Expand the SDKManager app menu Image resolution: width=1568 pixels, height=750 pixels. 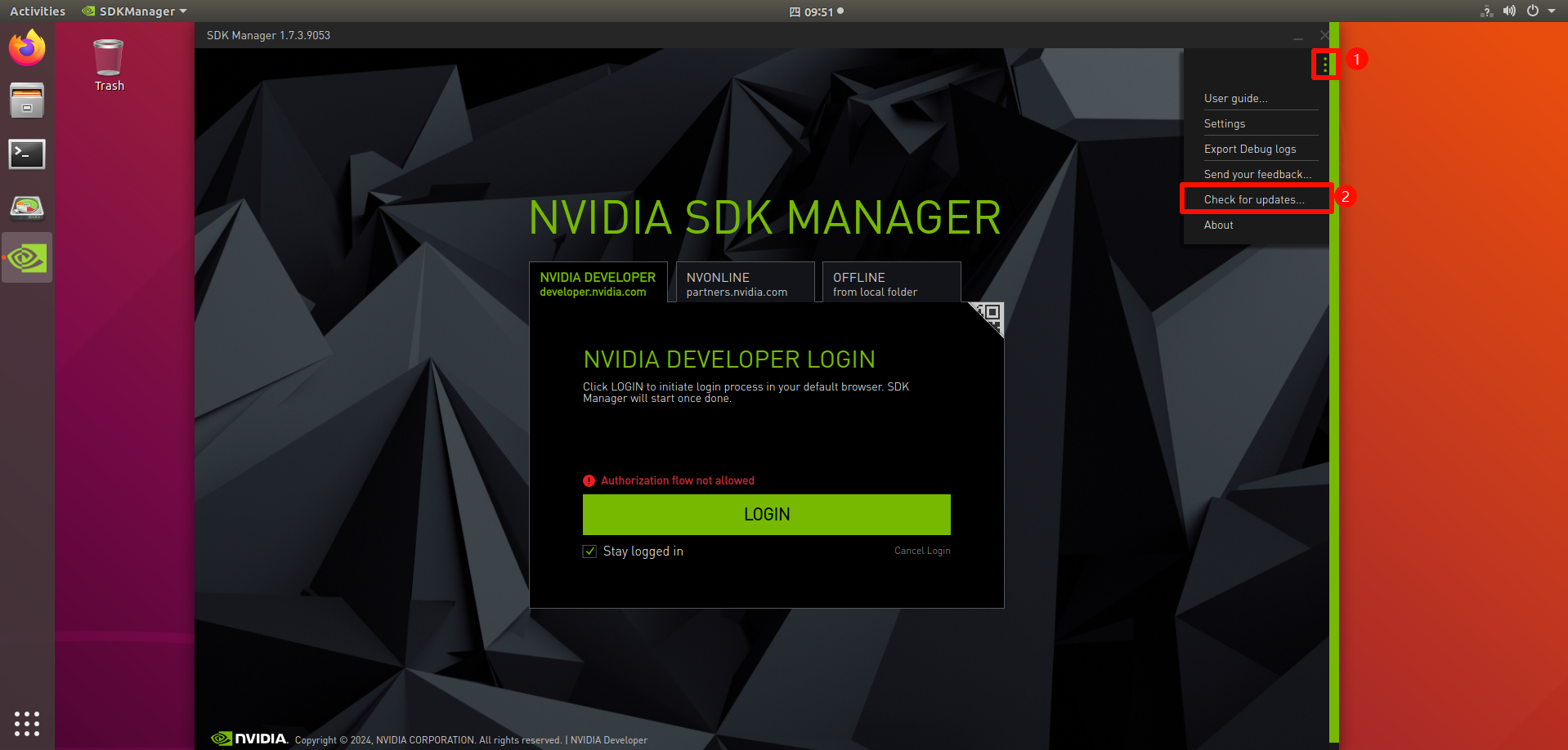(x=136, y=11)
